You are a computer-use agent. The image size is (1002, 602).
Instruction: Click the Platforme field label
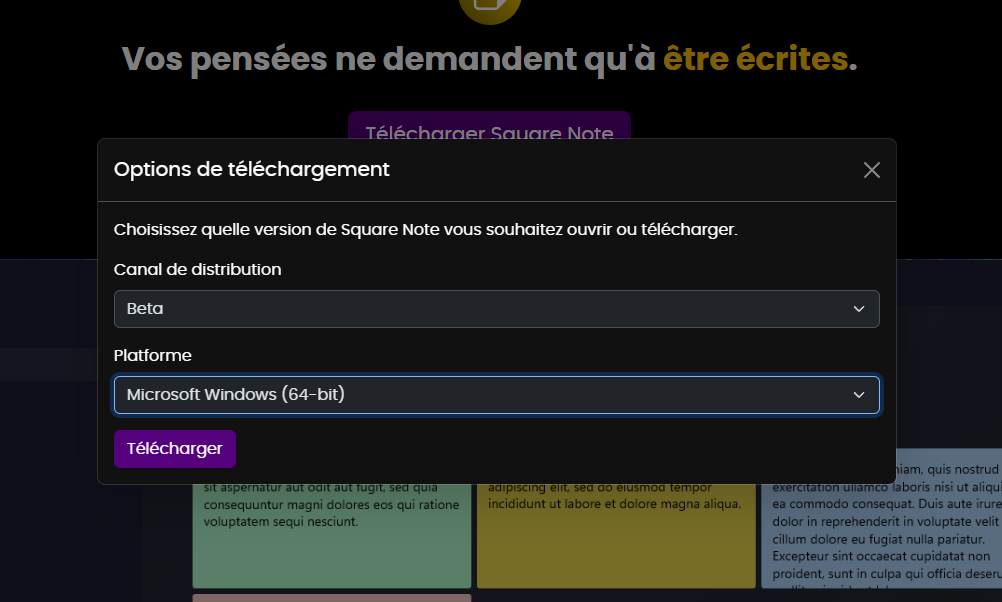click(152, 355)
